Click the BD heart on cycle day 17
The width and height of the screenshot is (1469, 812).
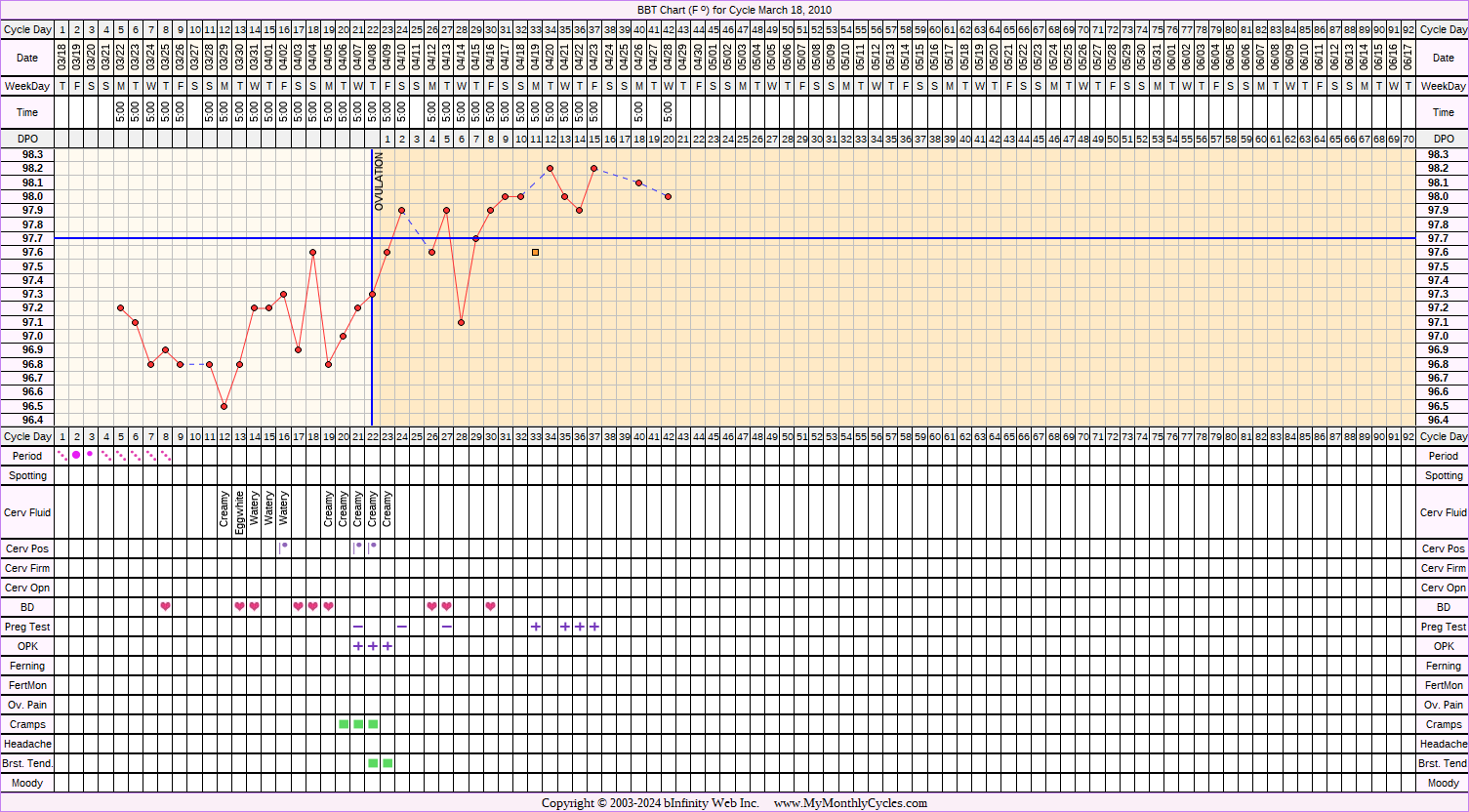pyautogui.click(x=299, y=607)
